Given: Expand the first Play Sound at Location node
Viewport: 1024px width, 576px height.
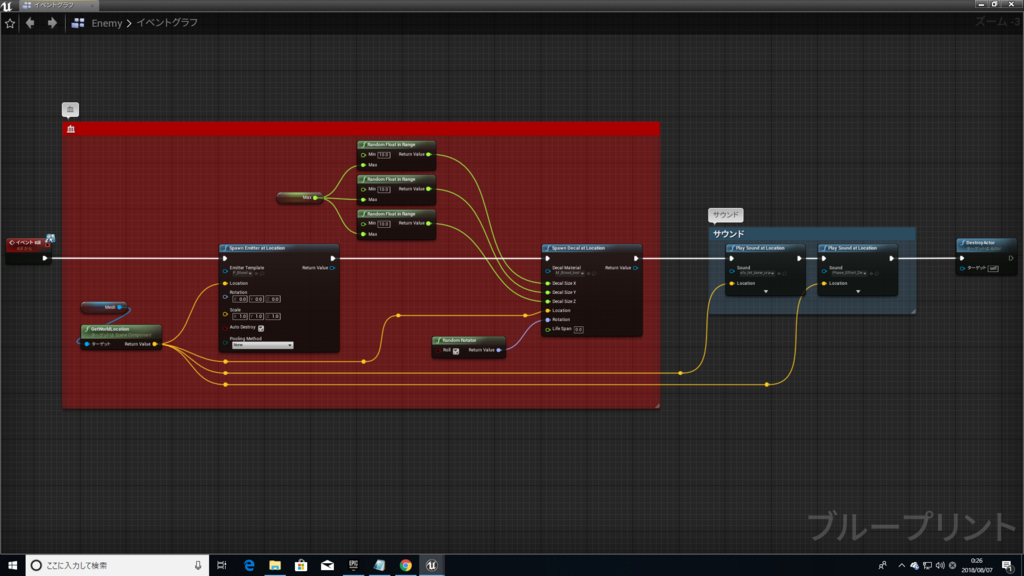Looking at the screenshot, I should (765, 292).
